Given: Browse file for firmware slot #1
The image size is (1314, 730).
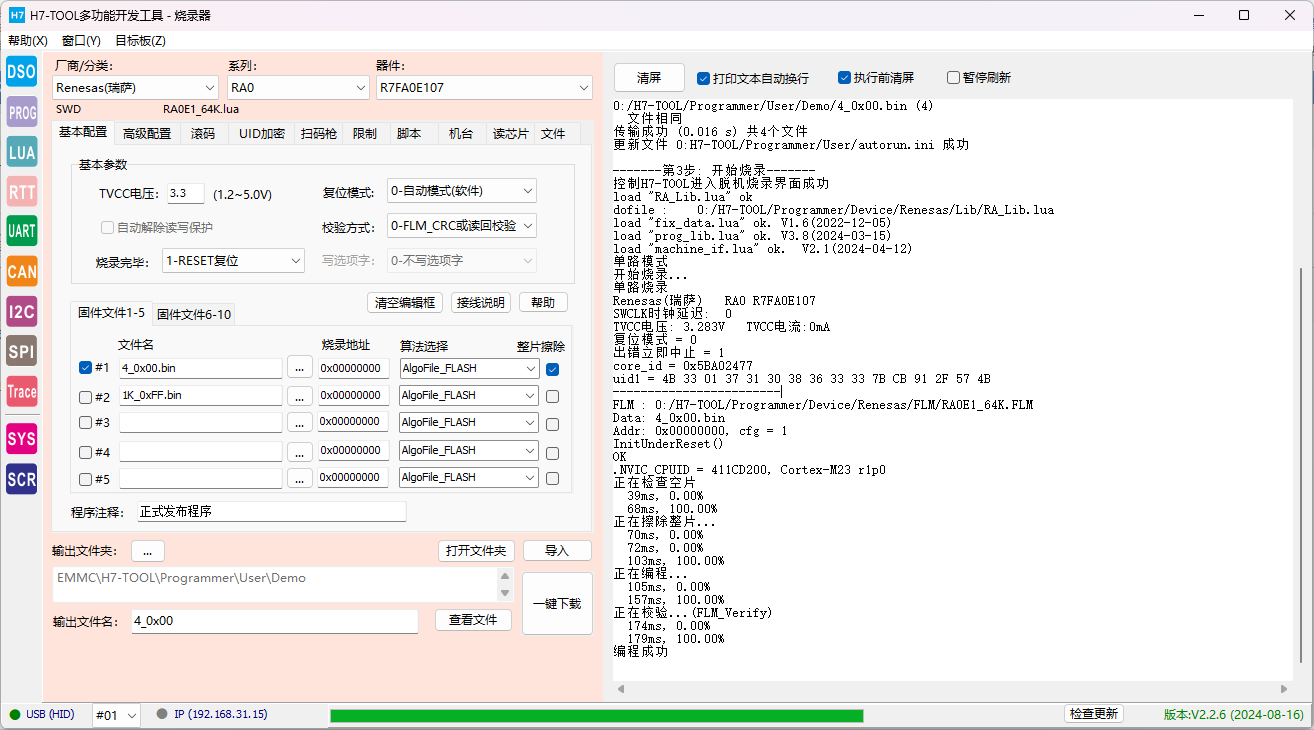Looking at the screenshot, I should [x=300, y=368].
